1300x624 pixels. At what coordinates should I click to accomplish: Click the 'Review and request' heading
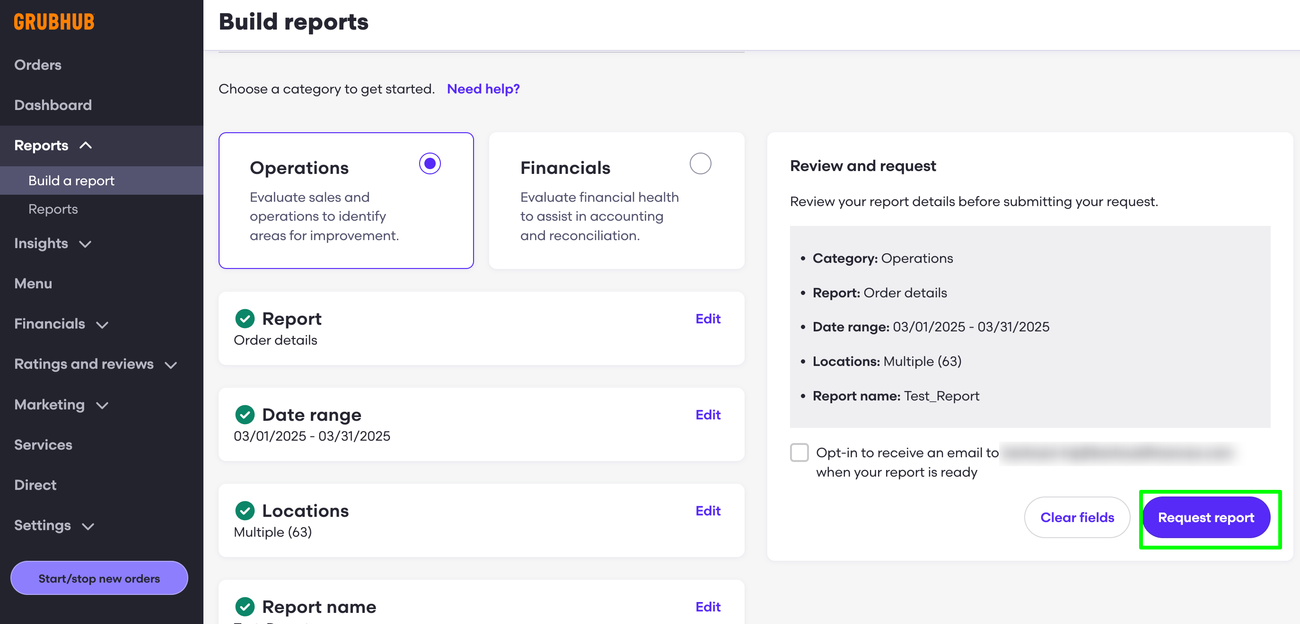(863, 166)
